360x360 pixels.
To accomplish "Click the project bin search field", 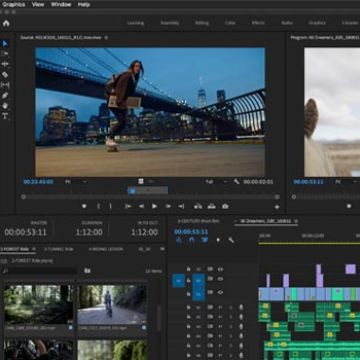I will tap(39, 271).
